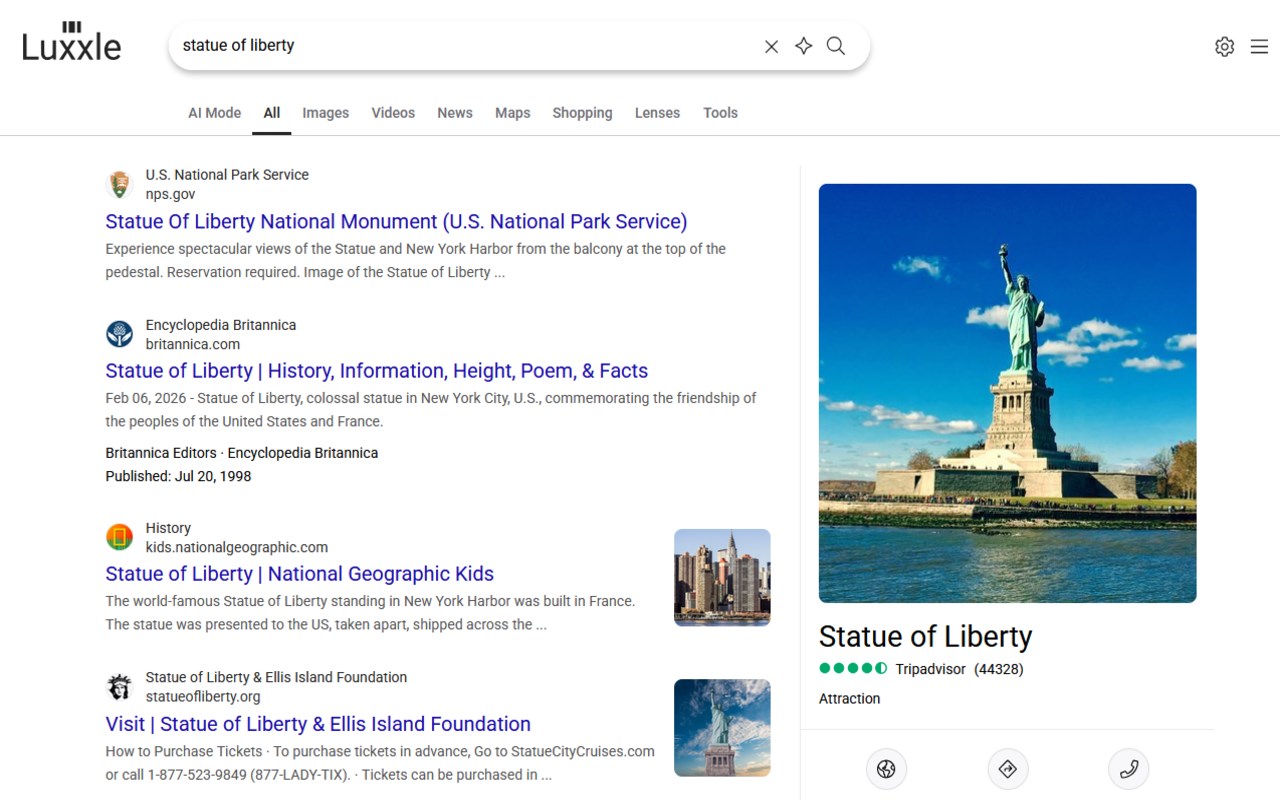The image size is (1280, 800).
Task: Click the Tripadvisor rating bubbles
Action: tap(853, 668)
